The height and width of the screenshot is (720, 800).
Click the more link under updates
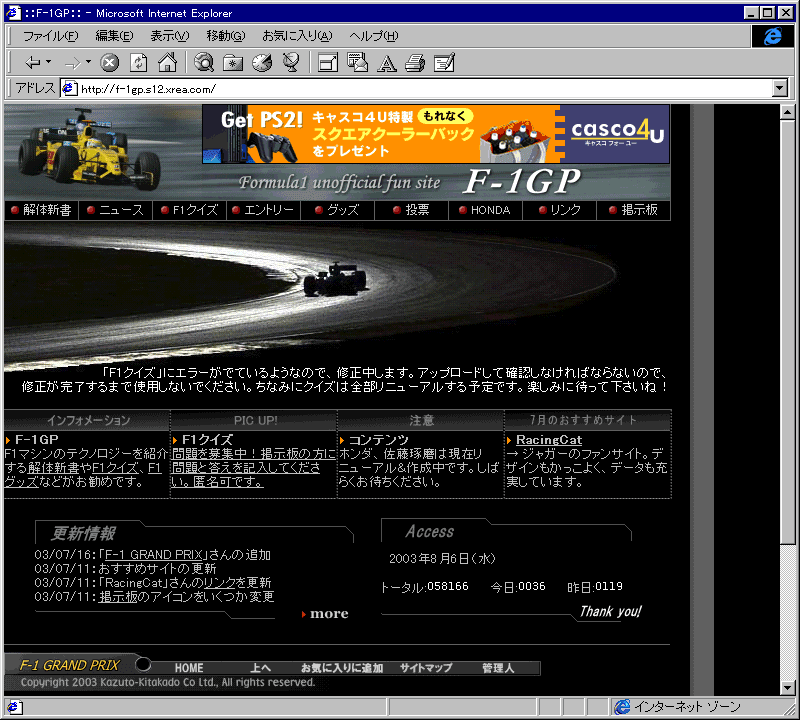(325, 613)
